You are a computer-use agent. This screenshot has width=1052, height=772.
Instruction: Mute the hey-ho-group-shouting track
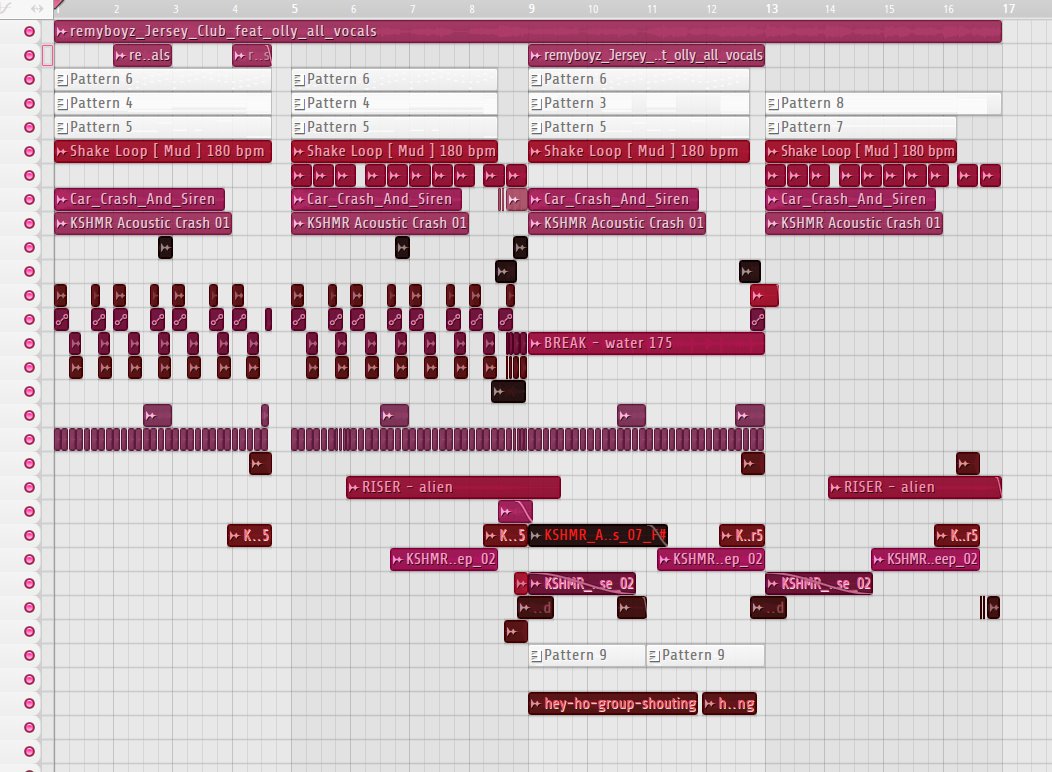pos(29,704)
